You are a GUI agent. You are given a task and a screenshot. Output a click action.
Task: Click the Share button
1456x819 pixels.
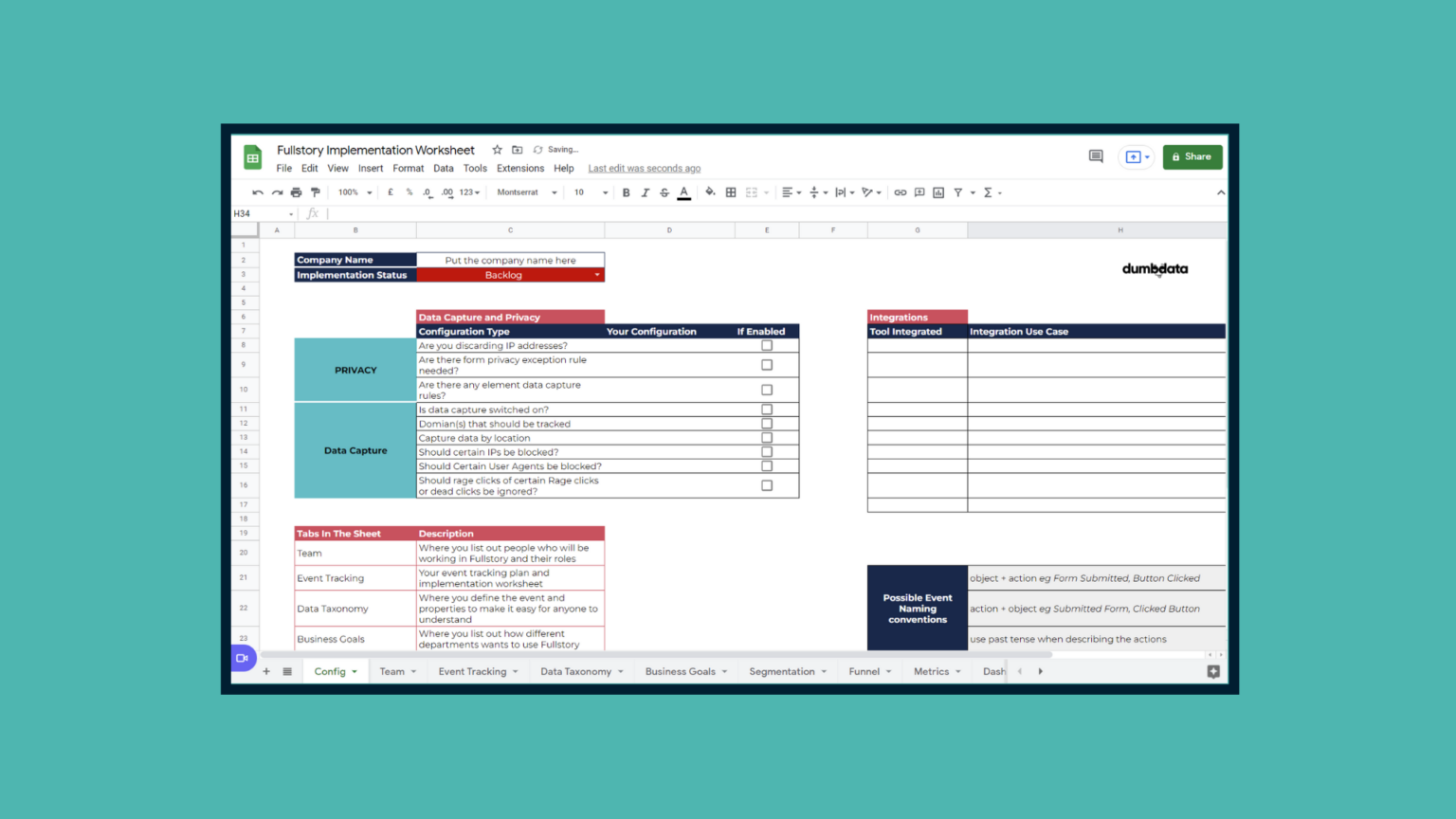tap(1192, 156)
